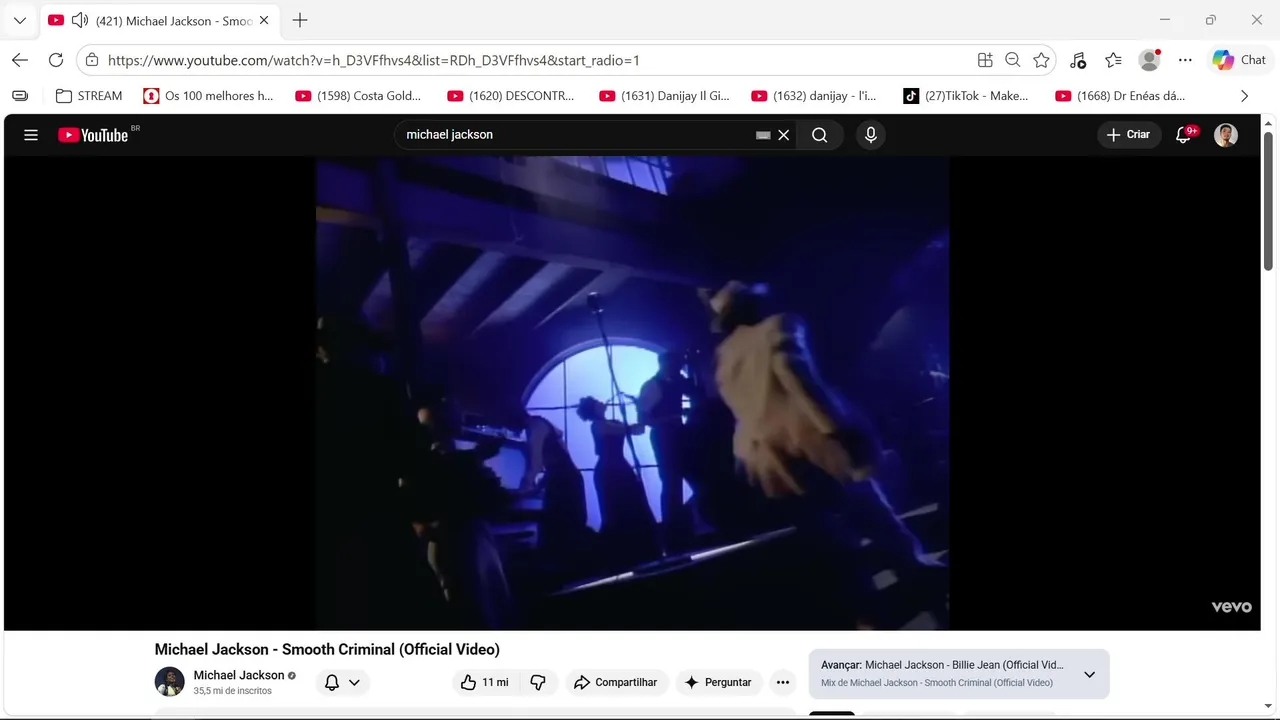
Task: Open the Dr Enéas bookmark
Action: pyautogui.click(x=1121, y=96)
